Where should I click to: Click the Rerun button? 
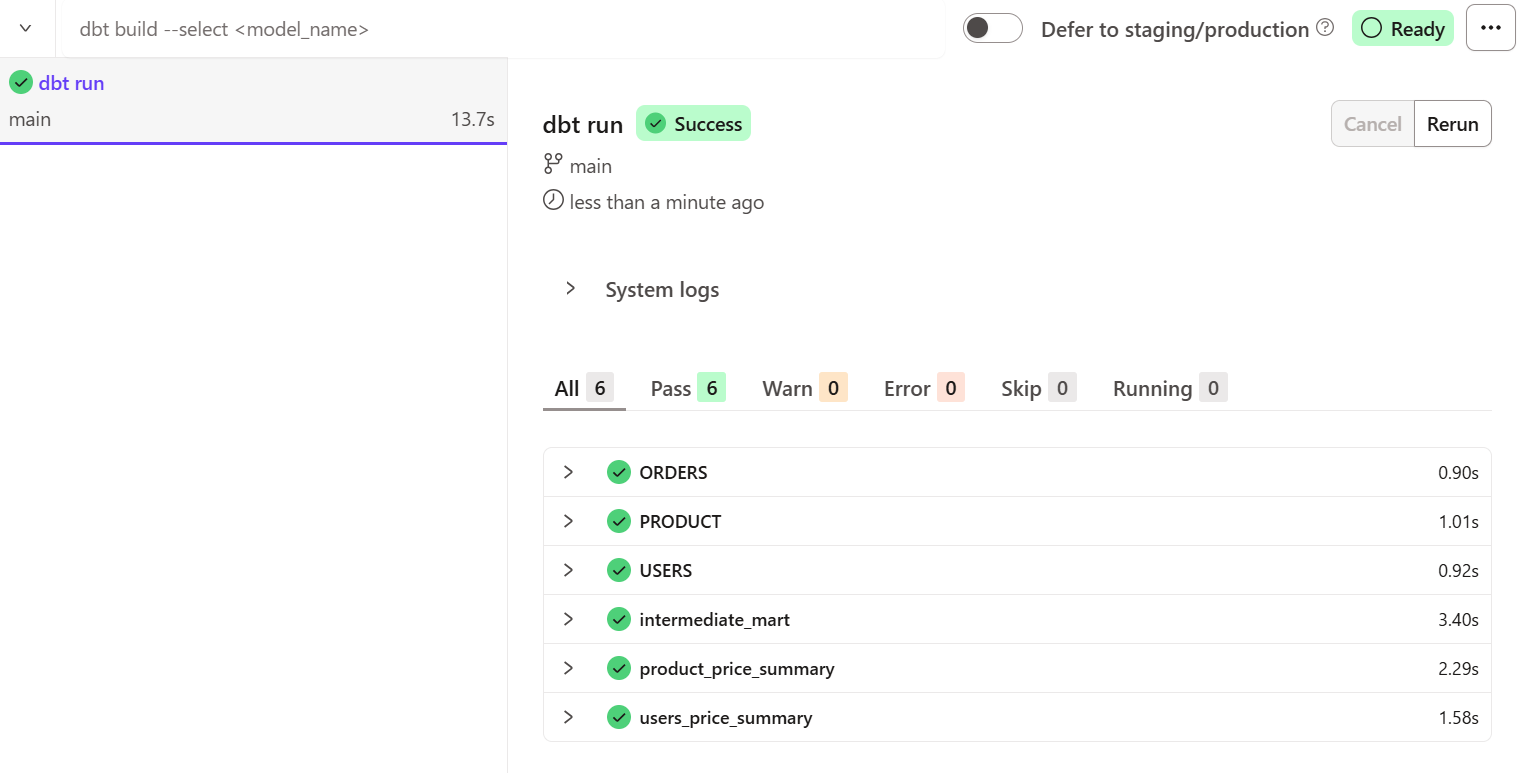tap(1452, 124)
